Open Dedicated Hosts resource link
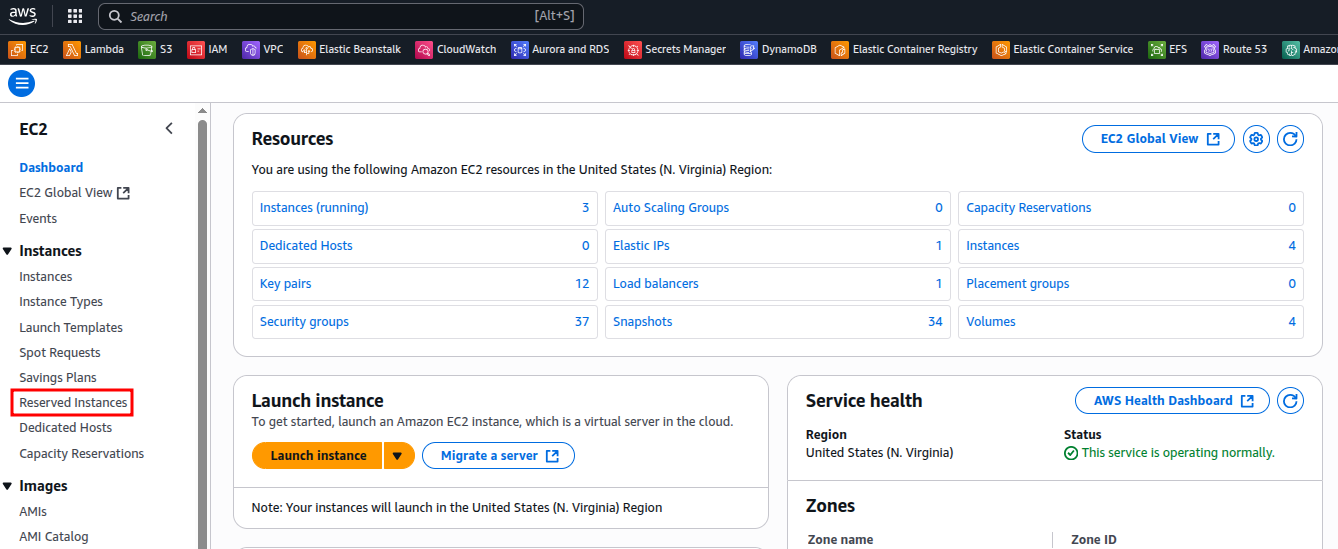1338x549 pixels. (306, 246)
